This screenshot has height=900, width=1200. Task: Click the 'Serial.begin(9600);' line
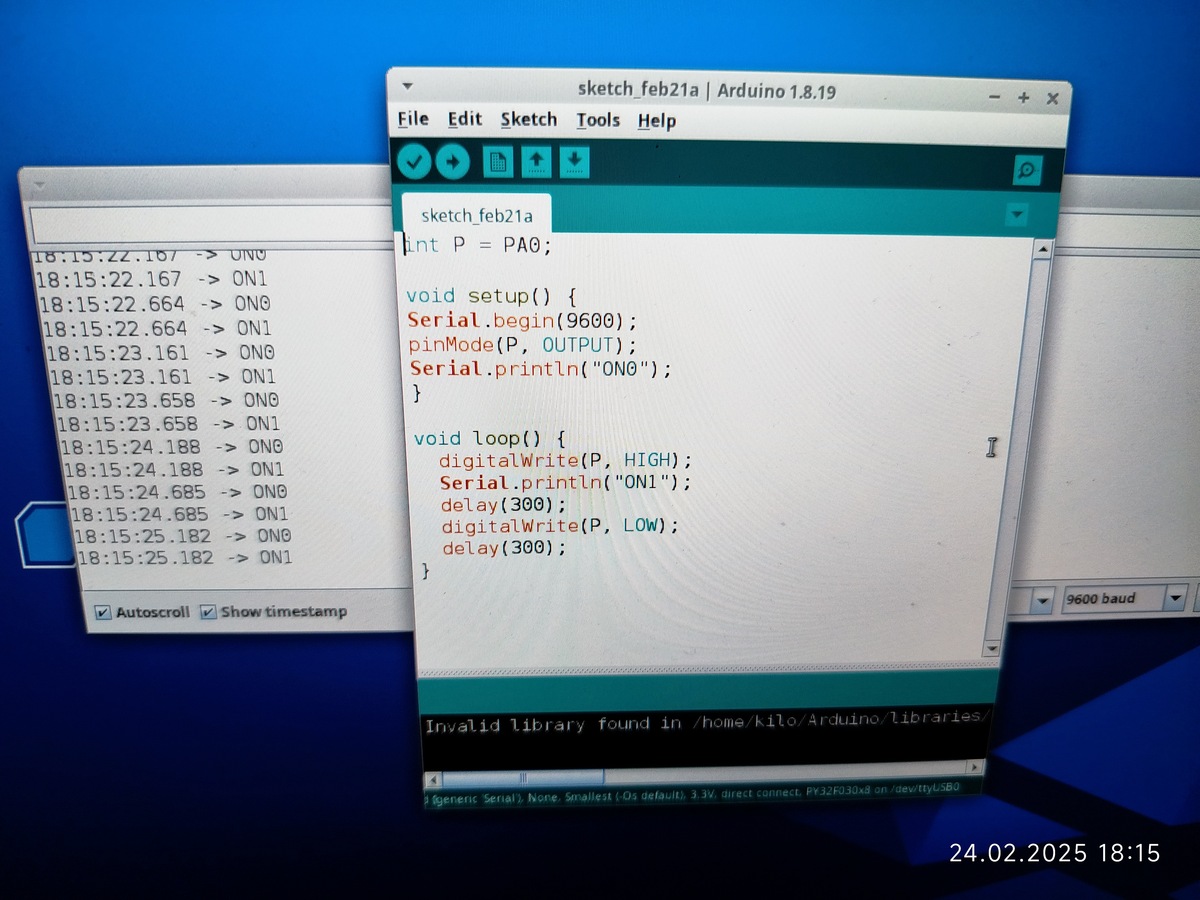pyautogui.click(x=521, y=321)
